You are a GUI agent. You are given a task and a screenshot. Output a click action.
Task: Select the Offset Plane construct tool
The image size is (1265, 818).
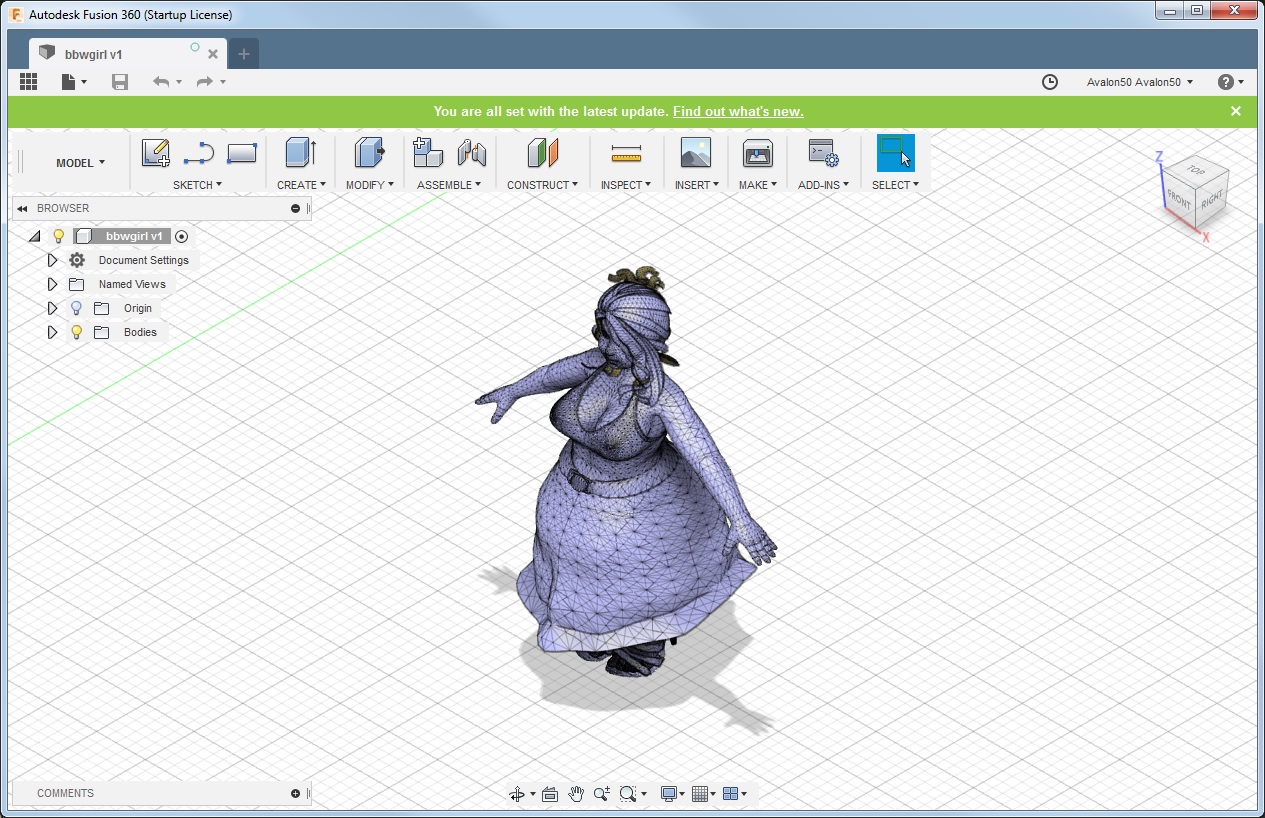(x=542, y=153)
